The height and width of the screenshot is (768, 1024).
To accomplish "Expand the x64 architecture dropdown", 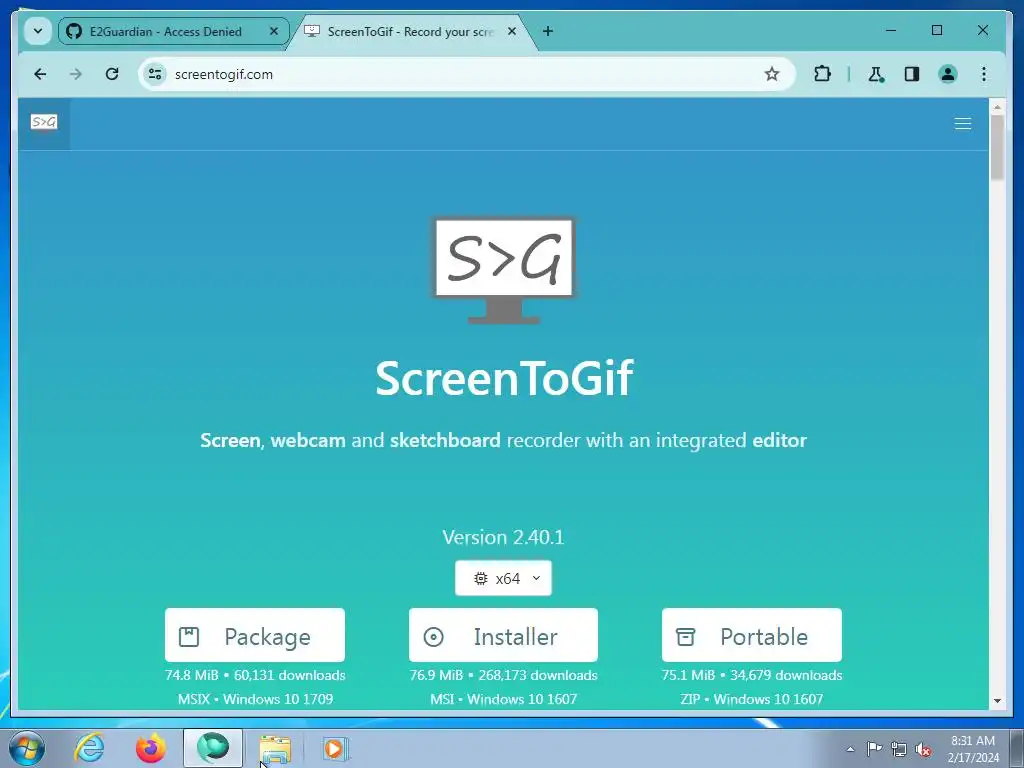I will (503, 578).
